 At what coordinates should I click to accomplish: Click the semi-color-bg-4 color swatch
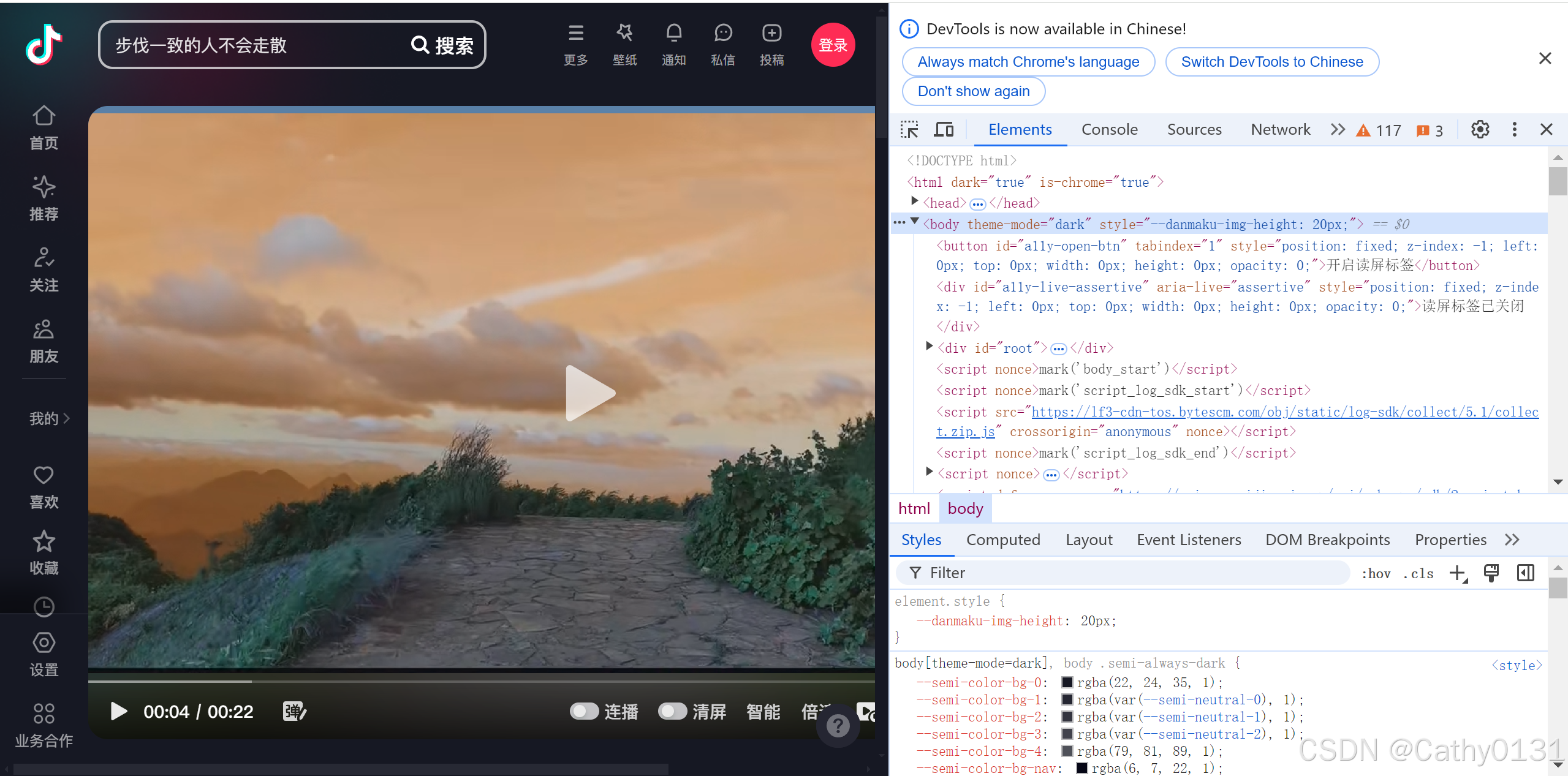click(x=1067, y=751)
